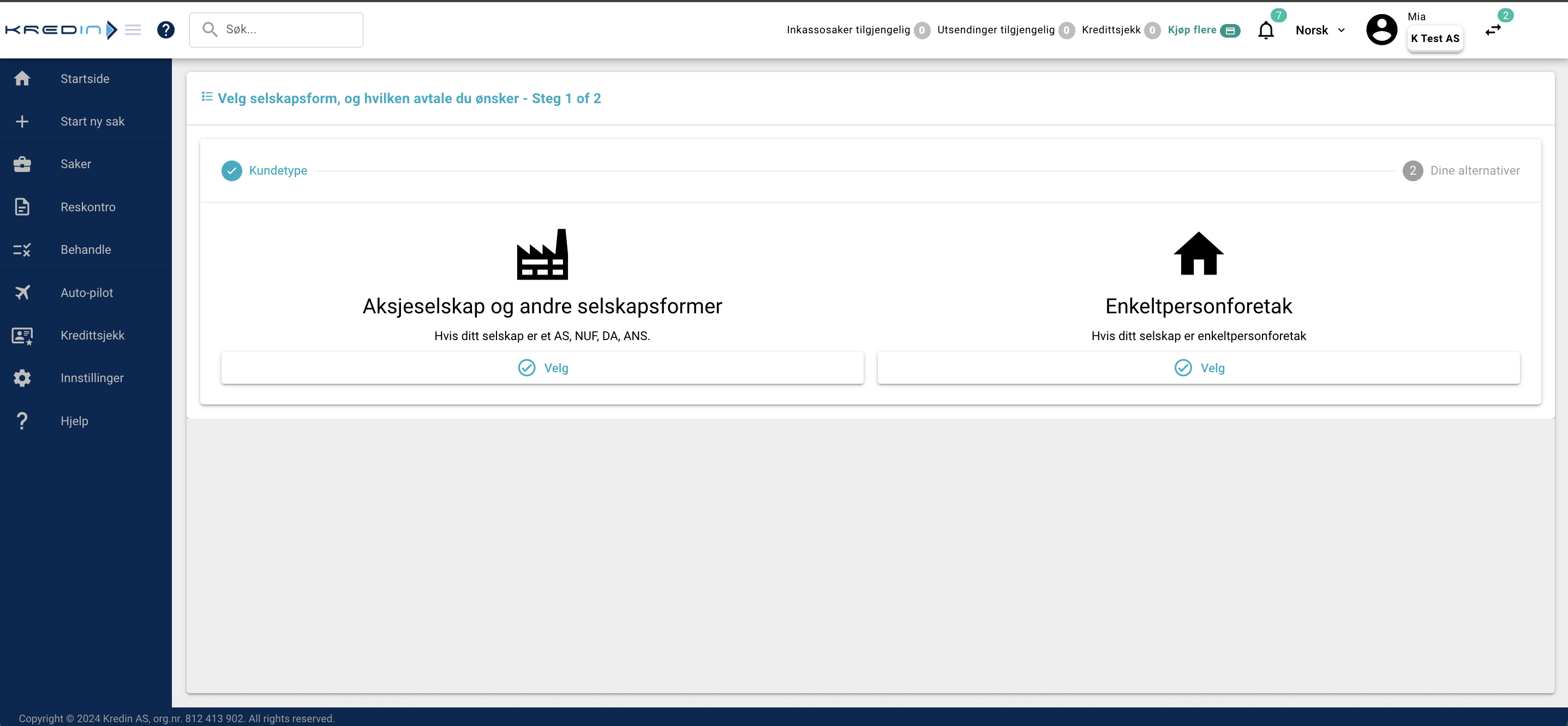This screenshot has width=1568, height=726.
Task: Choose Velg under Aksjeselskap
Action: 542,368
